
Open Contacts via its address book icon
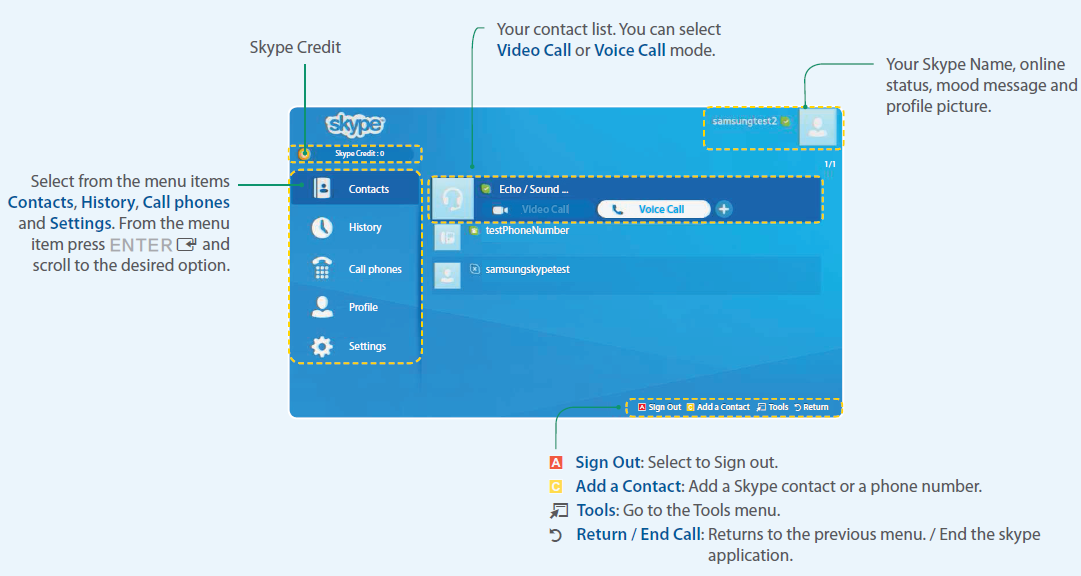pyautogui.click(x=322, y=188)
